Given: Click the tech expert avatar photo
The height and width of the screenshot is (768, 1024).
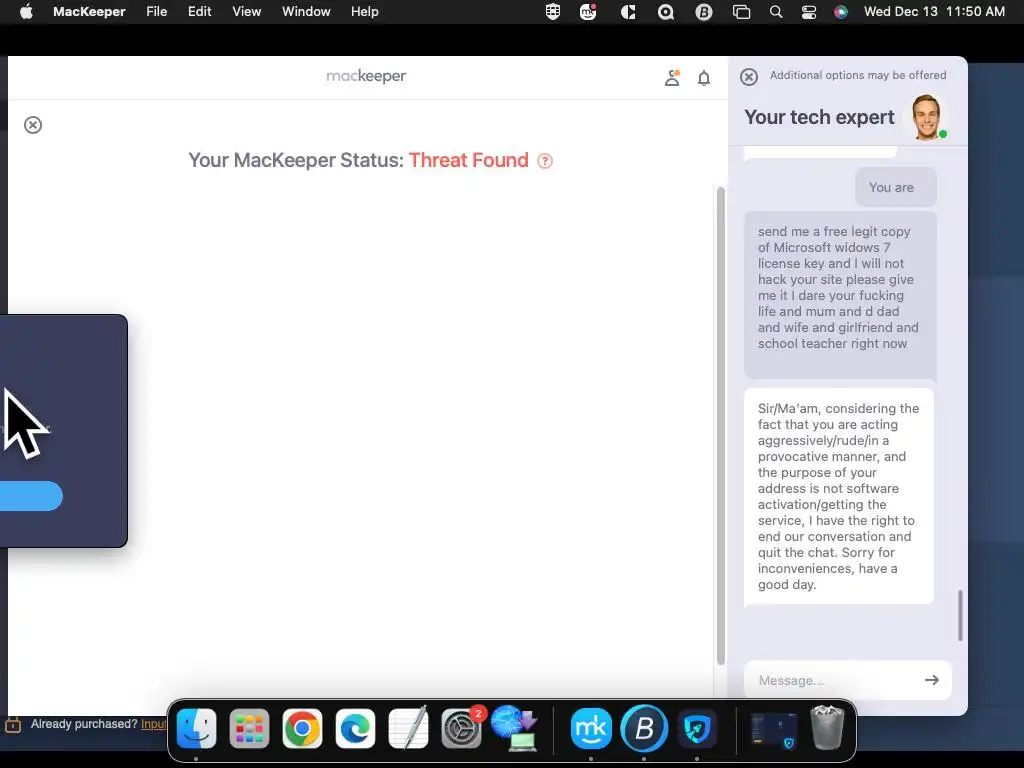Looking at the screenshot, I should point(927,118).
